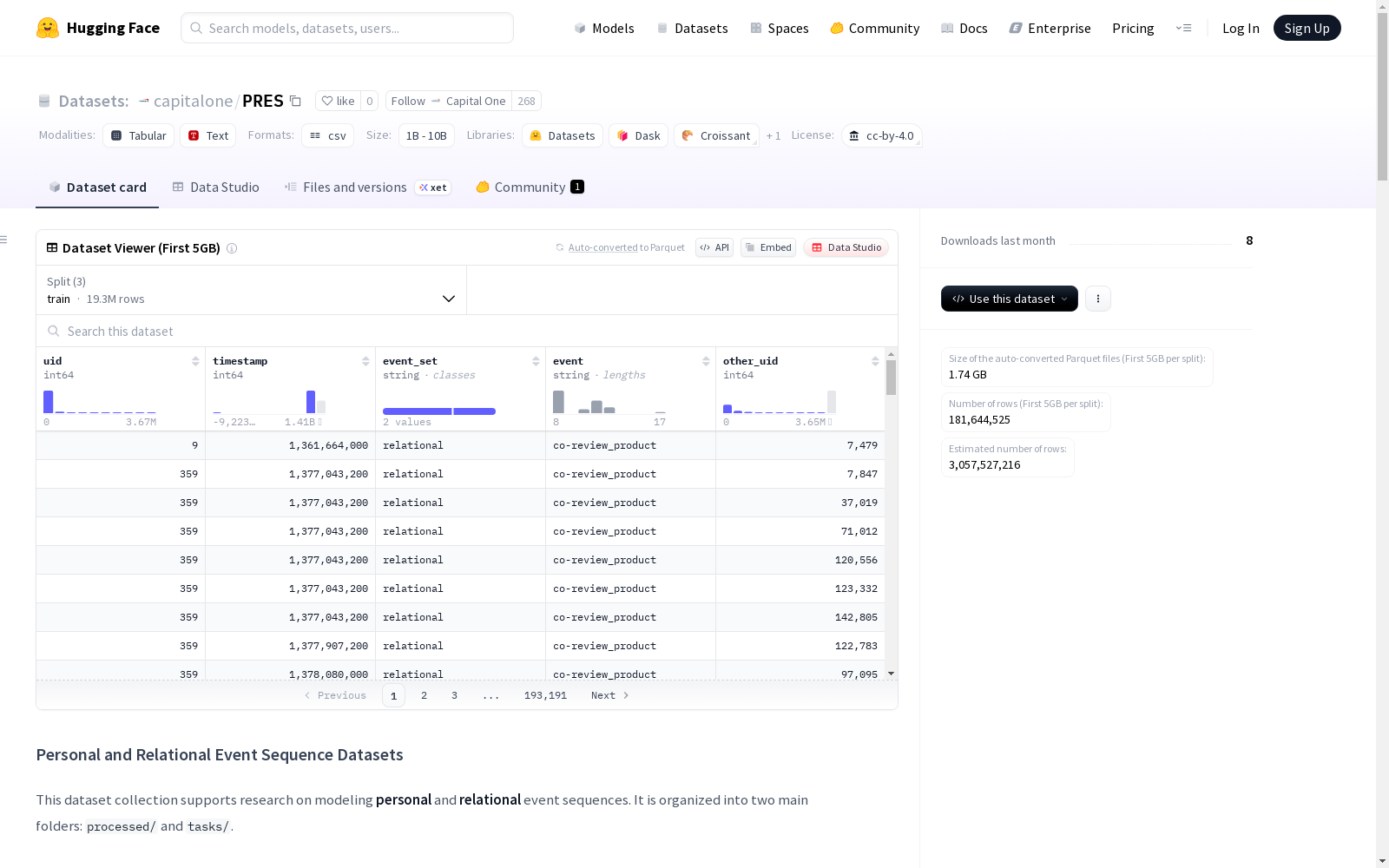Open the Community nav item
This screenshot has width=1389, height=868.
pos(875,28)
